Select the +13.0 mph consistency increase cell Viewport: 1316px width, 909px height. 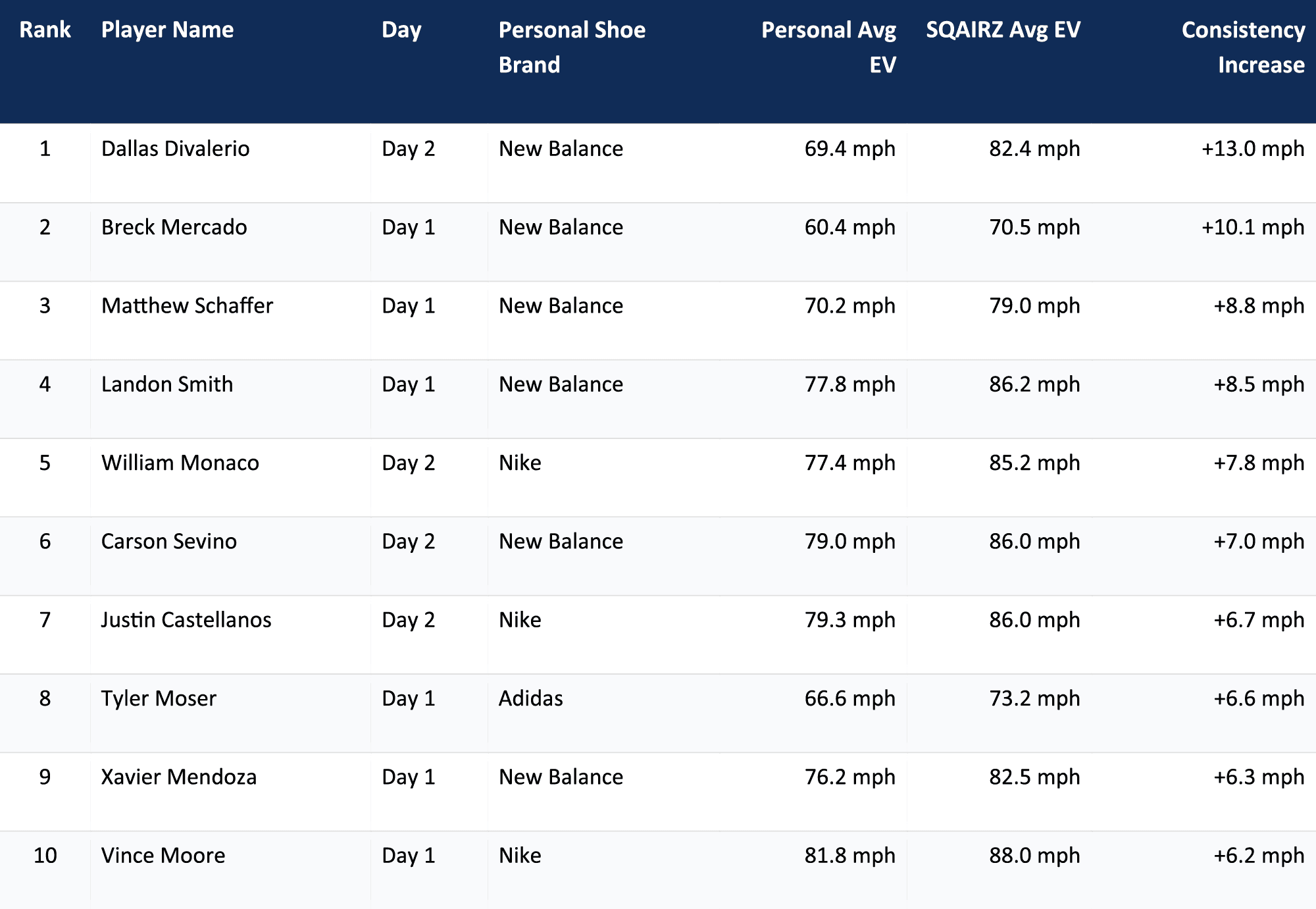coord(1253,149)
